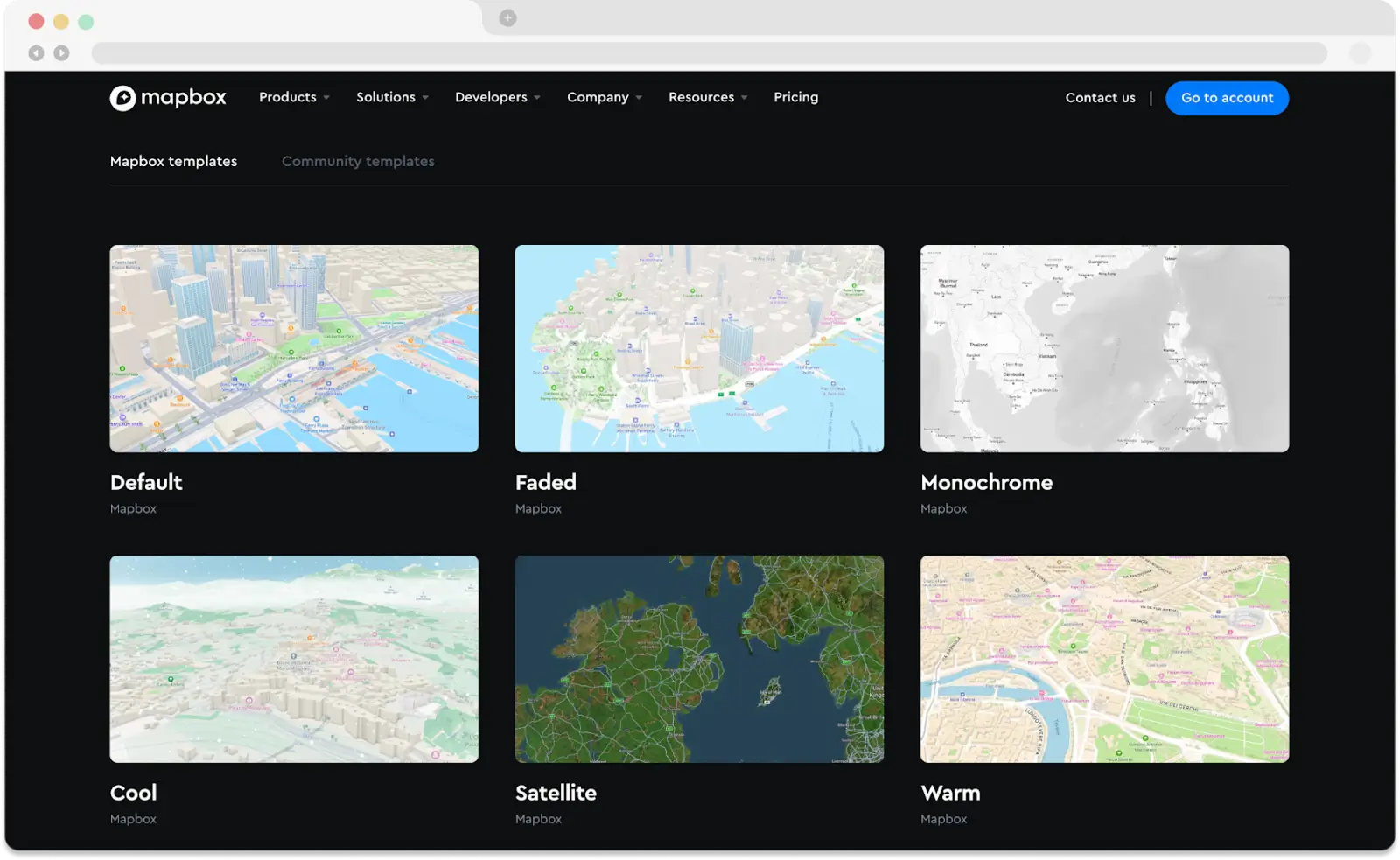Click Mapbox author label under Faded

[x=538, y=508]
